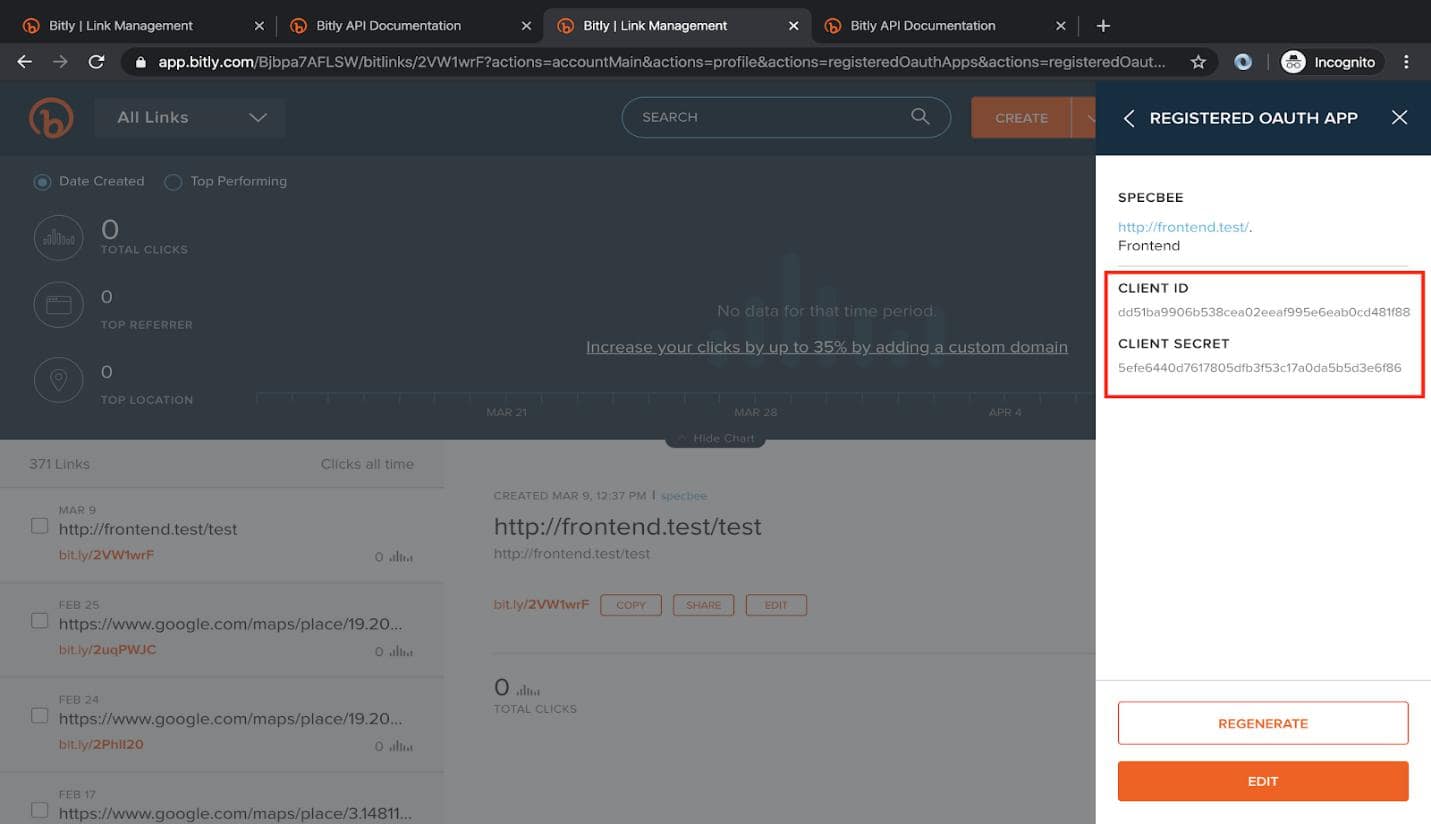Screen dimensions: 1431x824
Task: Go back using browser back arrow
Action: (x=25, y=62)
